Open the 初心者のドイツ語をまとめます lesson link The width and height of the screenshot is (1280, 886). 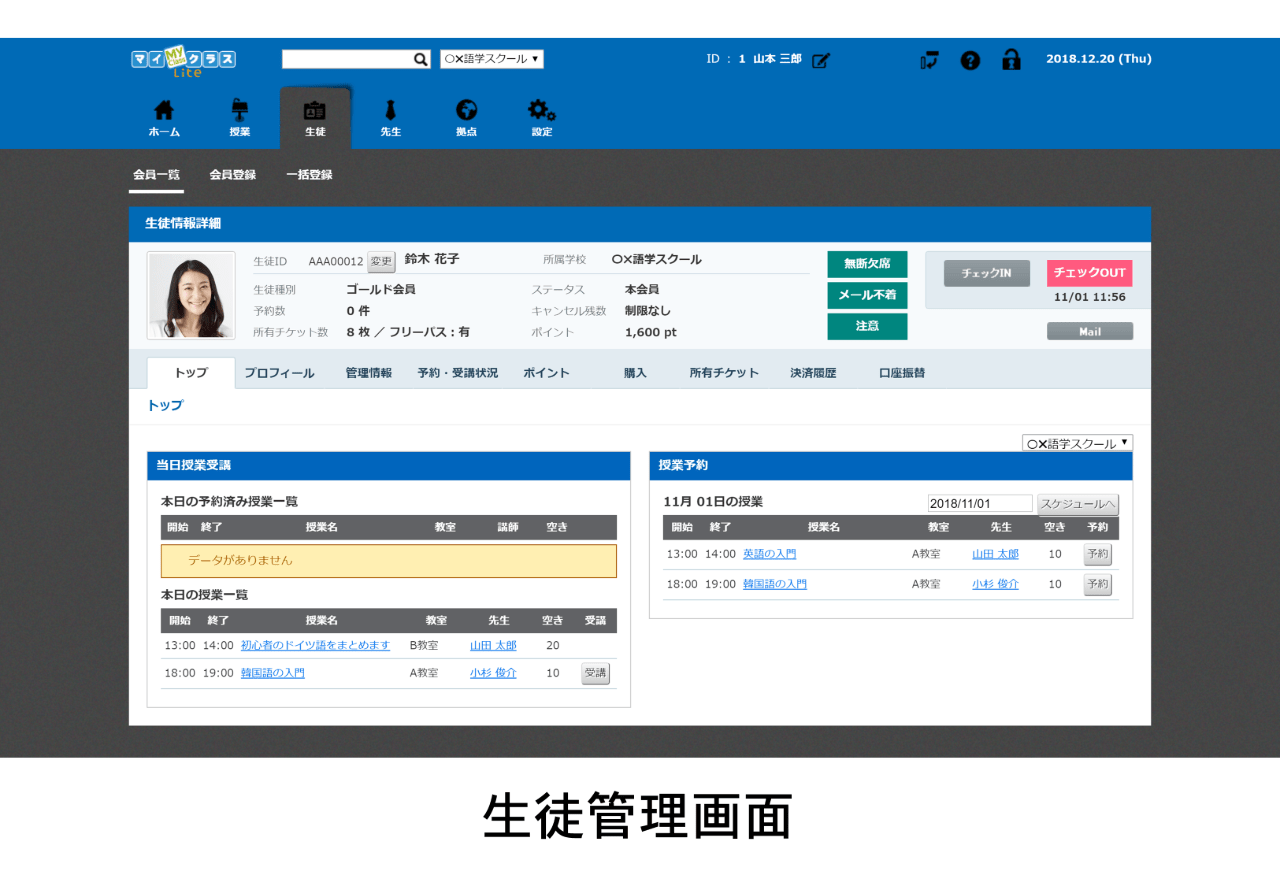coord(315,646)
